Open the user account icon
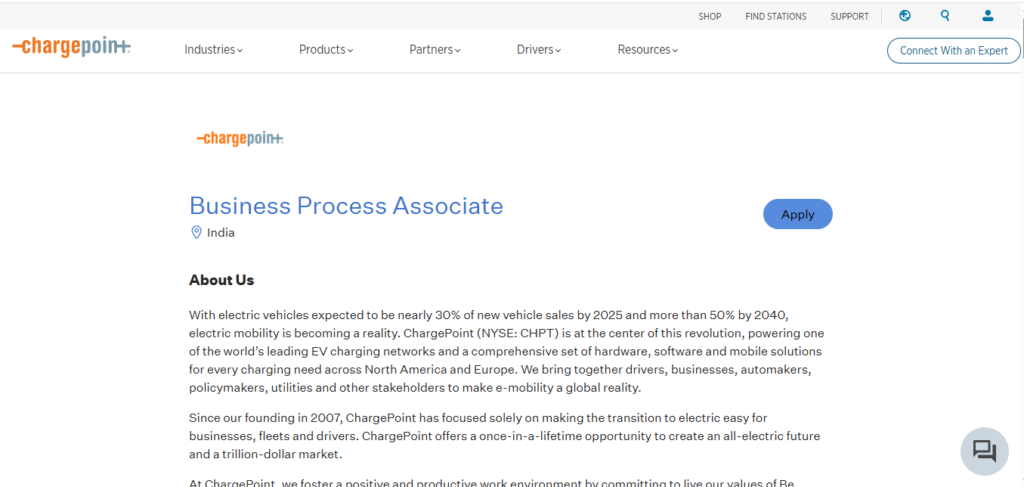 [x=987, y=16]
